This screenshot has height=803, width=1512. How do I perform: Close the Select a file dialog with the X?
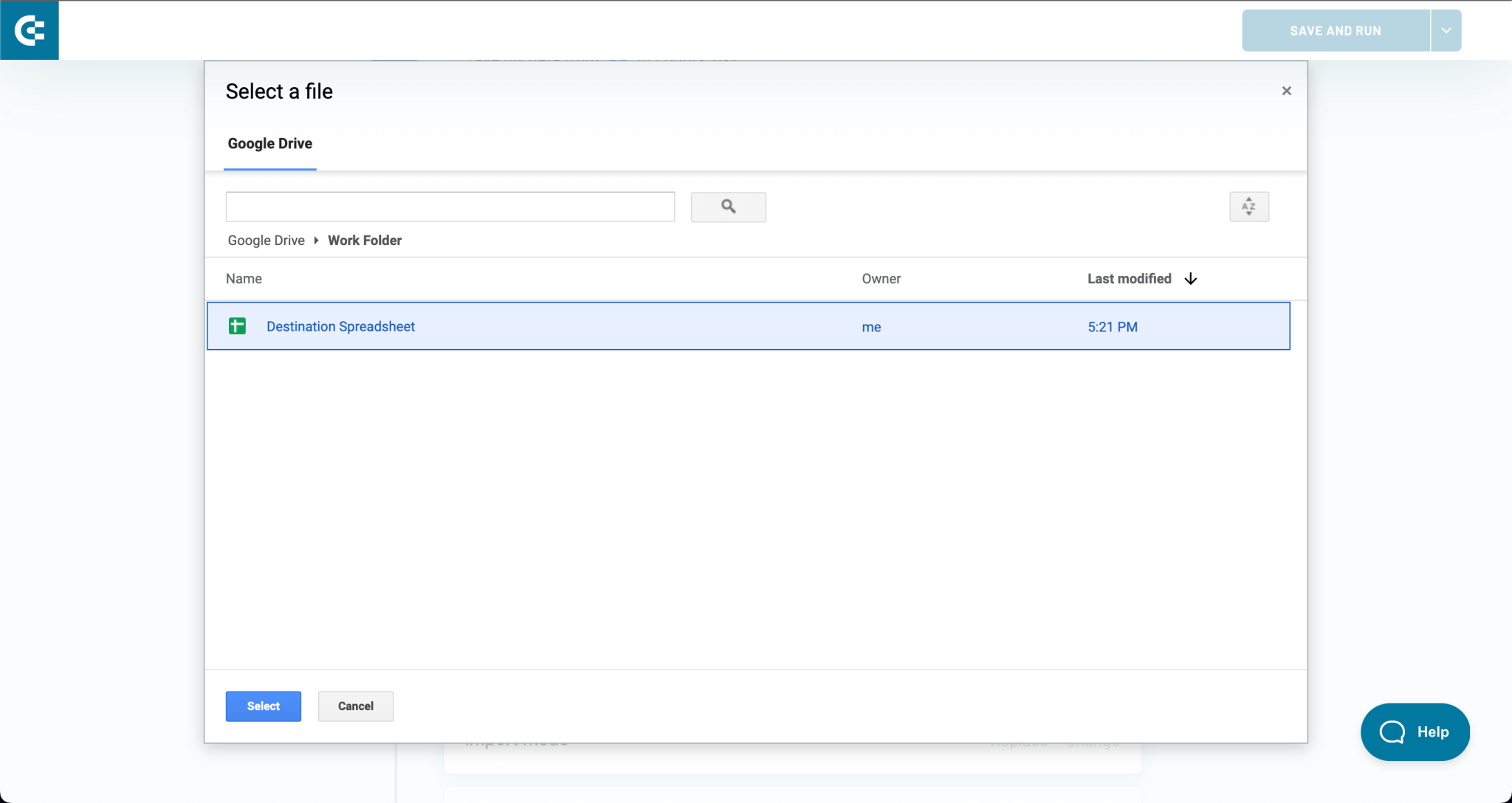[1286, 90]
